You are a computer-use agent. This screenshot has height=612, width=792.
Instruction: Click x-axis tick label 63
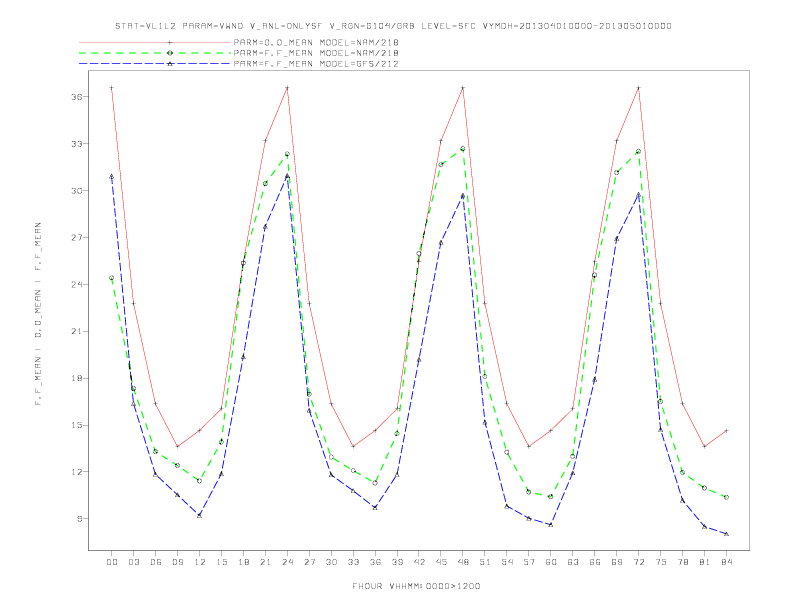(x=573, y=562)
